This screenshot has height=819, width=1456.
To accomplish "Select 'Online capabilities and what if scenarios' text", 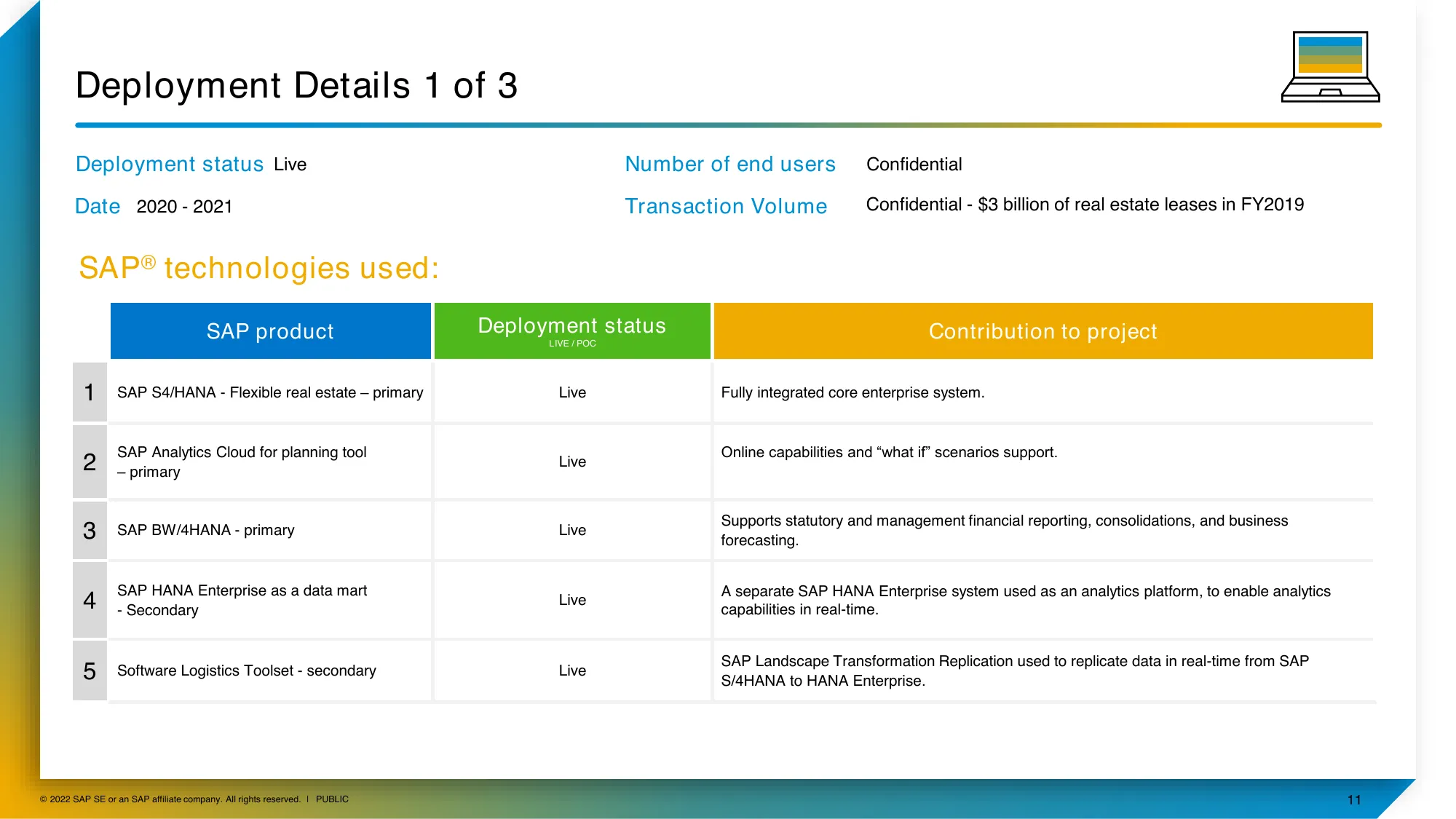I will (889, 452).
